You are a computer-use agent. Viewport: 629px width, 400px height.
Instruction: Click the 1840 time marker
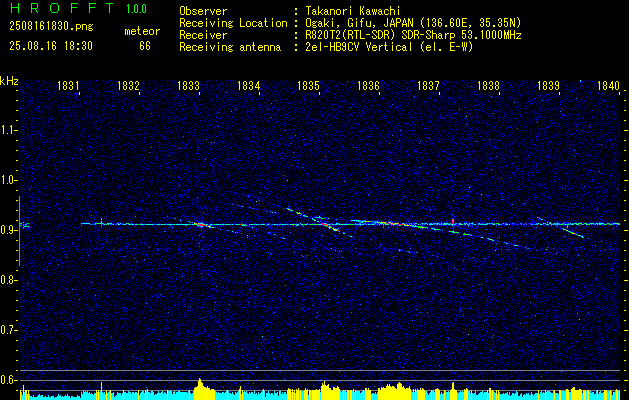coord(608,86)
